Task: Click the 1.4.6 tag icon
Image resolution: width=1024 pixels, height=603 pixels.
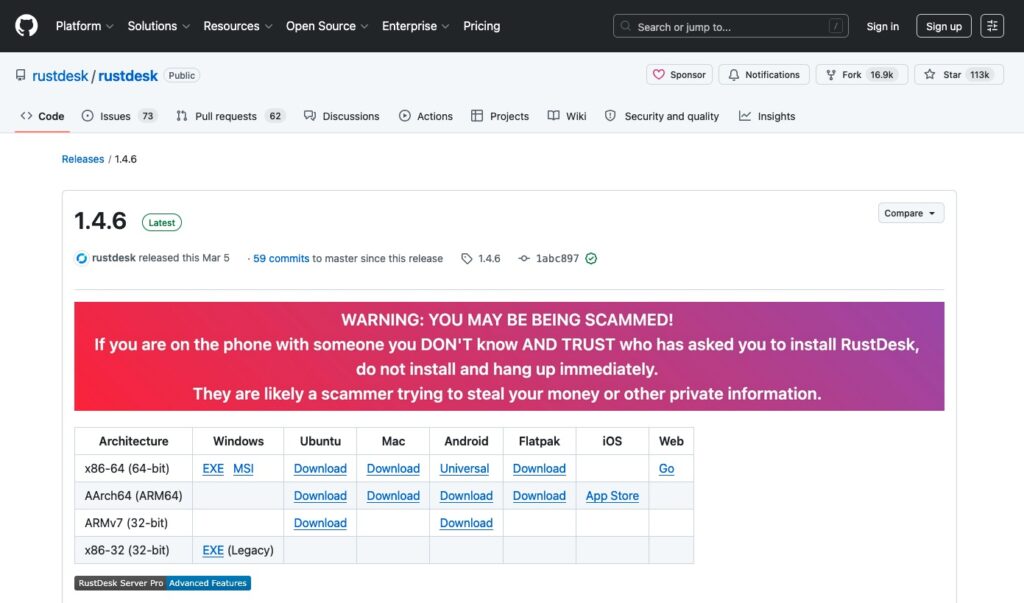Action: [x=467, y=258]
